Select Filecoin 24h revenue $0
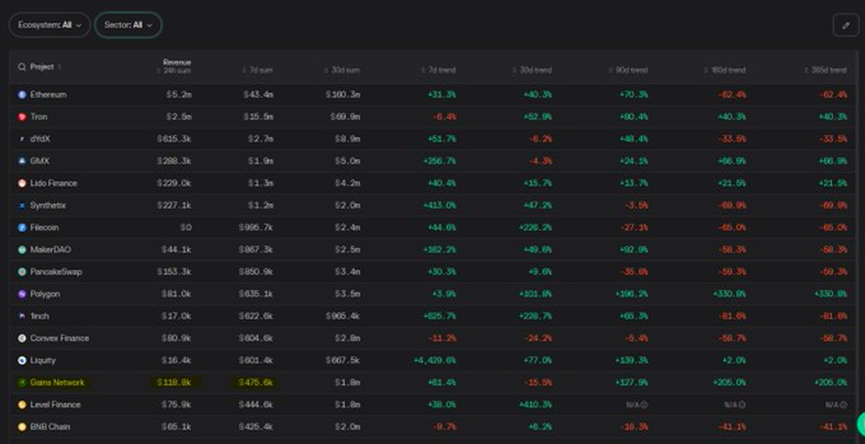 pos(186,227)
